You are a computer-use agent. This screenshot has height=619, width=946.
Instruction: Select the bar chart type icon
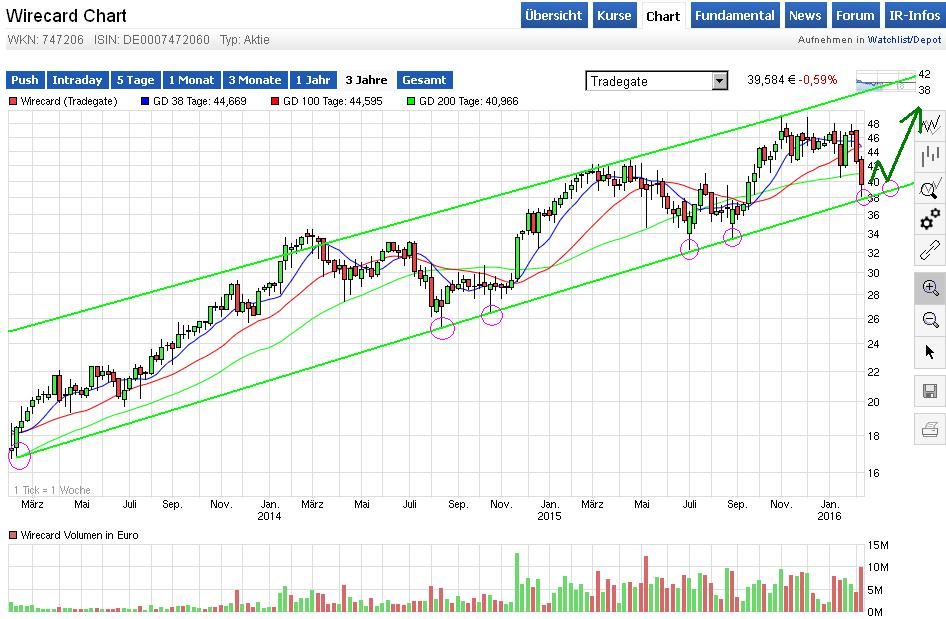tap(930, 156)
